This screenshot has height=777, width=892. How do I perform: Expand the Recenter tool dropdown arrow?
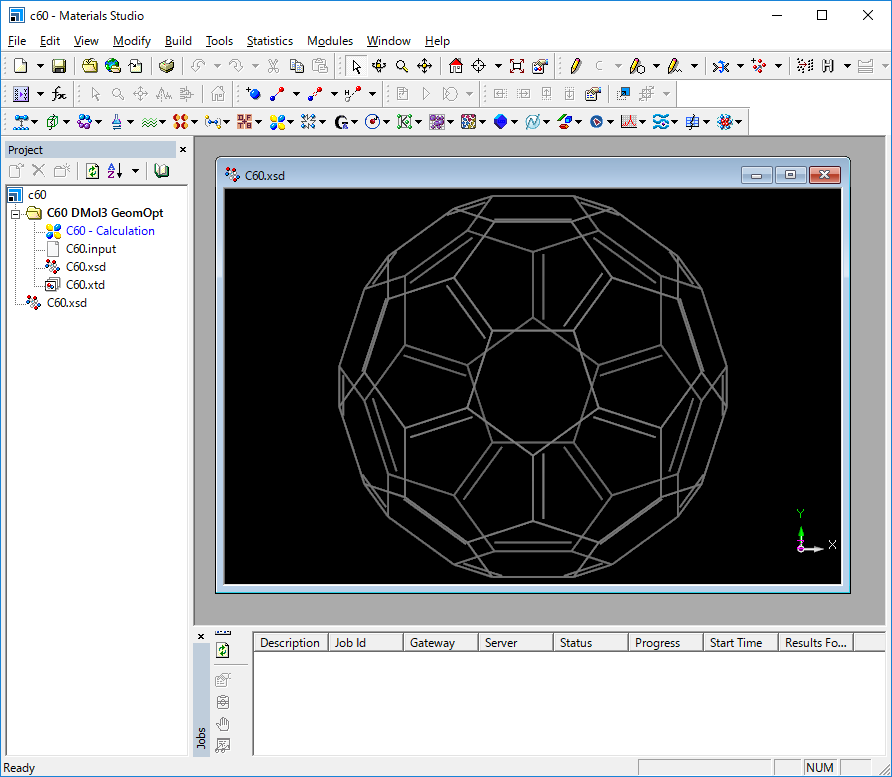coord(498,66)
